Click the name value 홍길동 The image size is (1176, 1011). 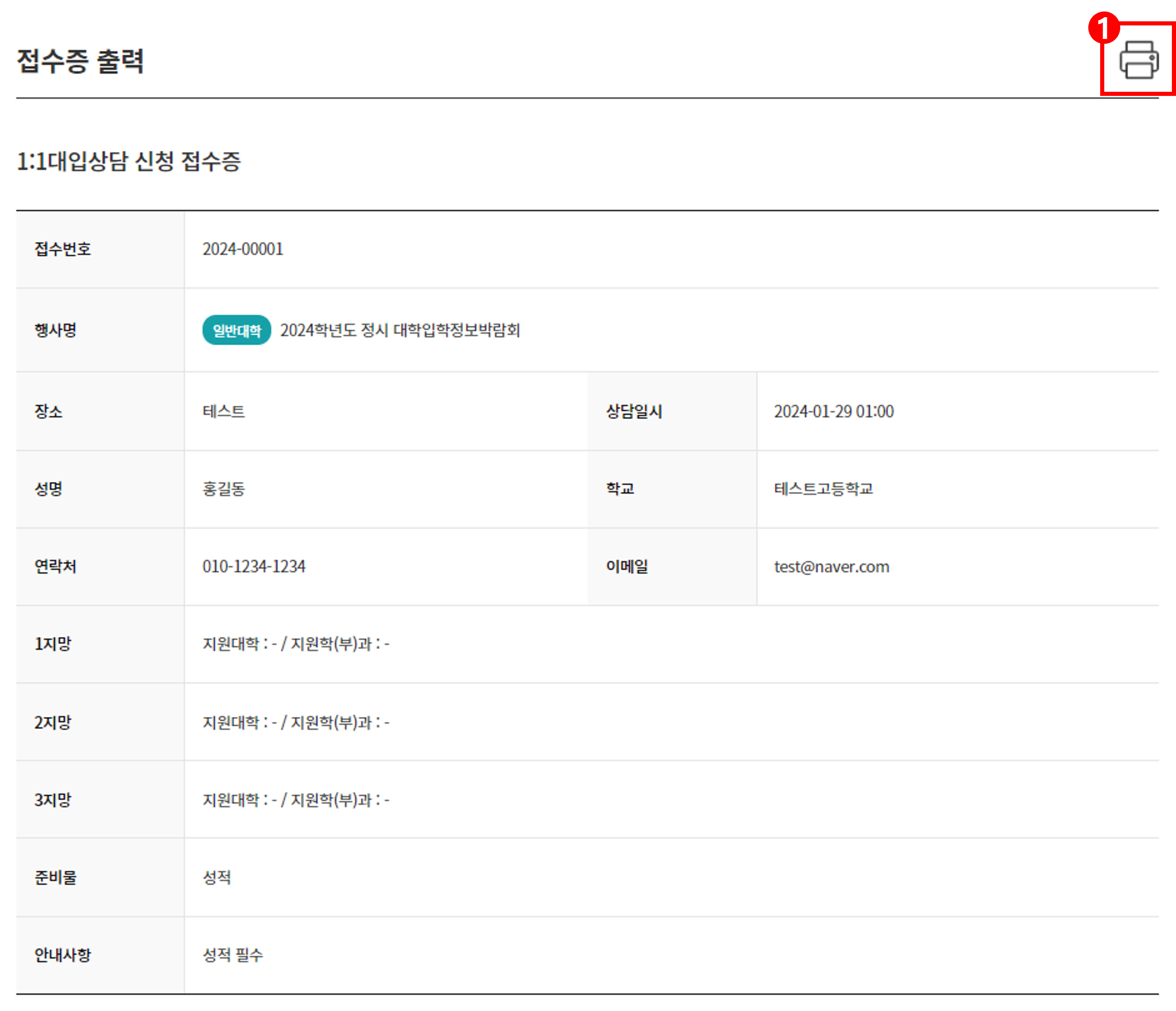point(224,489)
